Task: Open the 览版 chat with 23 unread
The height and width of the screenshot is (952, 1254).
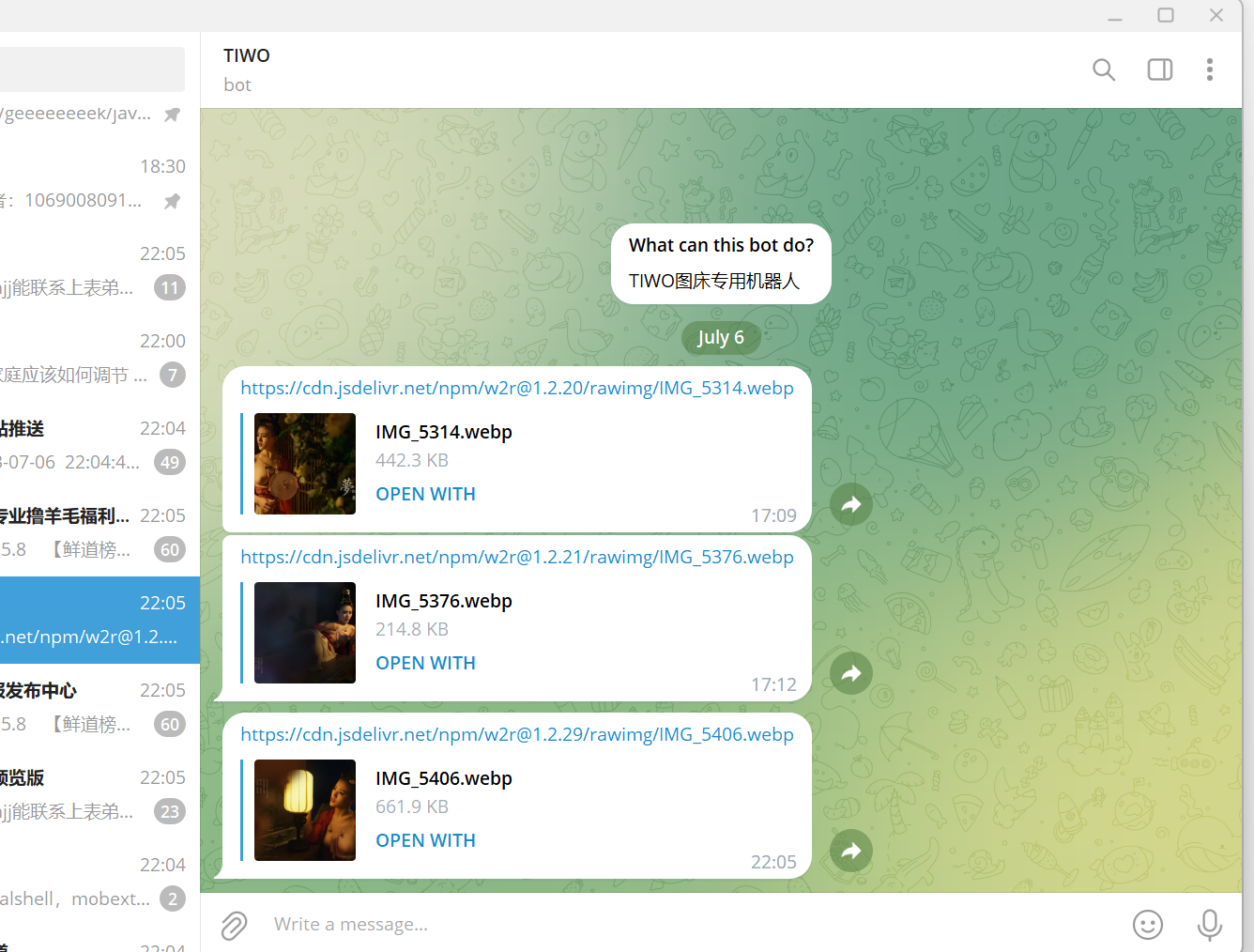Action: tap(99, 794)
